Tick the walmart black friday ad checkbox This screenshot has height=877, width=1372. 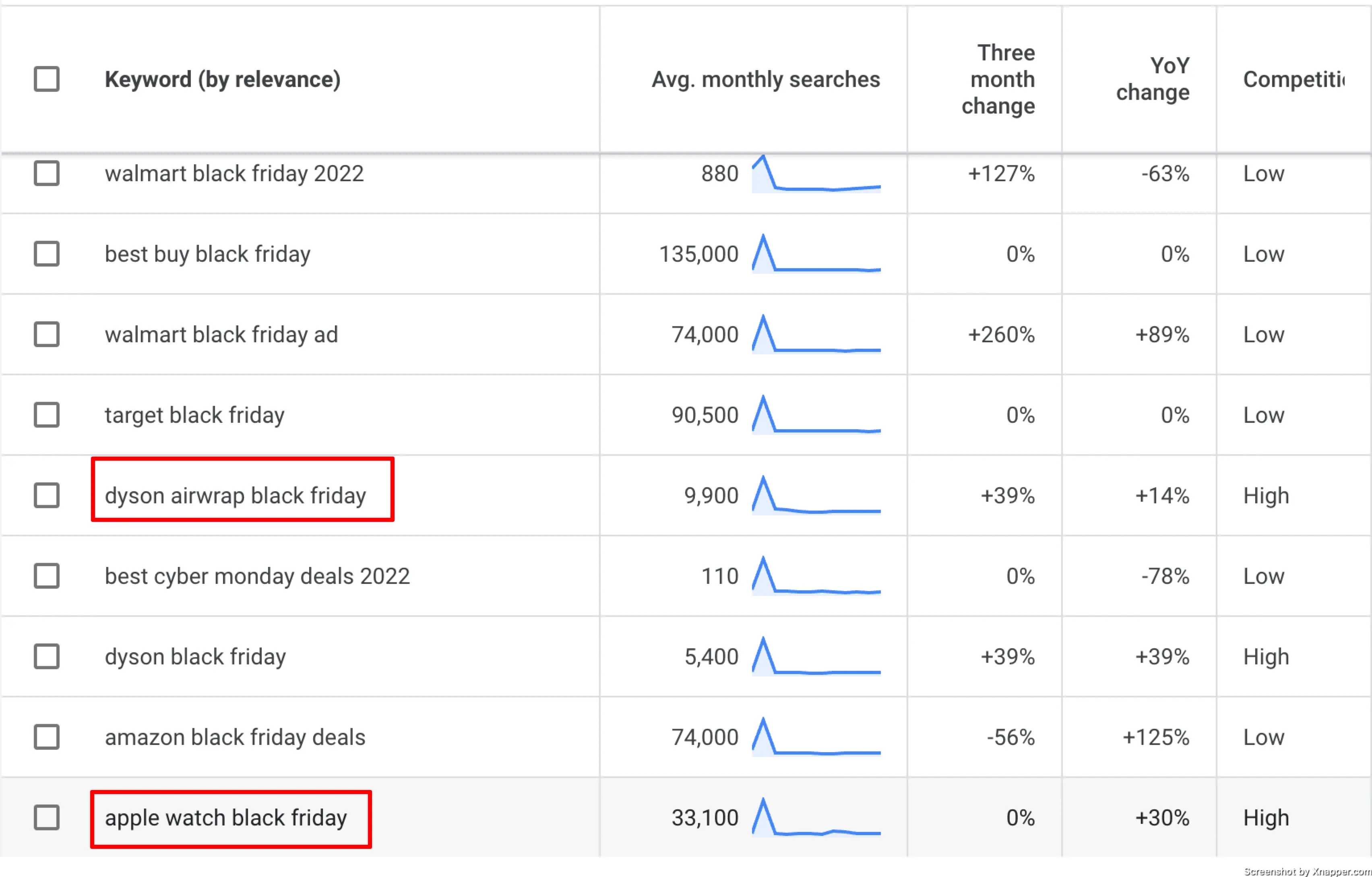47,335
